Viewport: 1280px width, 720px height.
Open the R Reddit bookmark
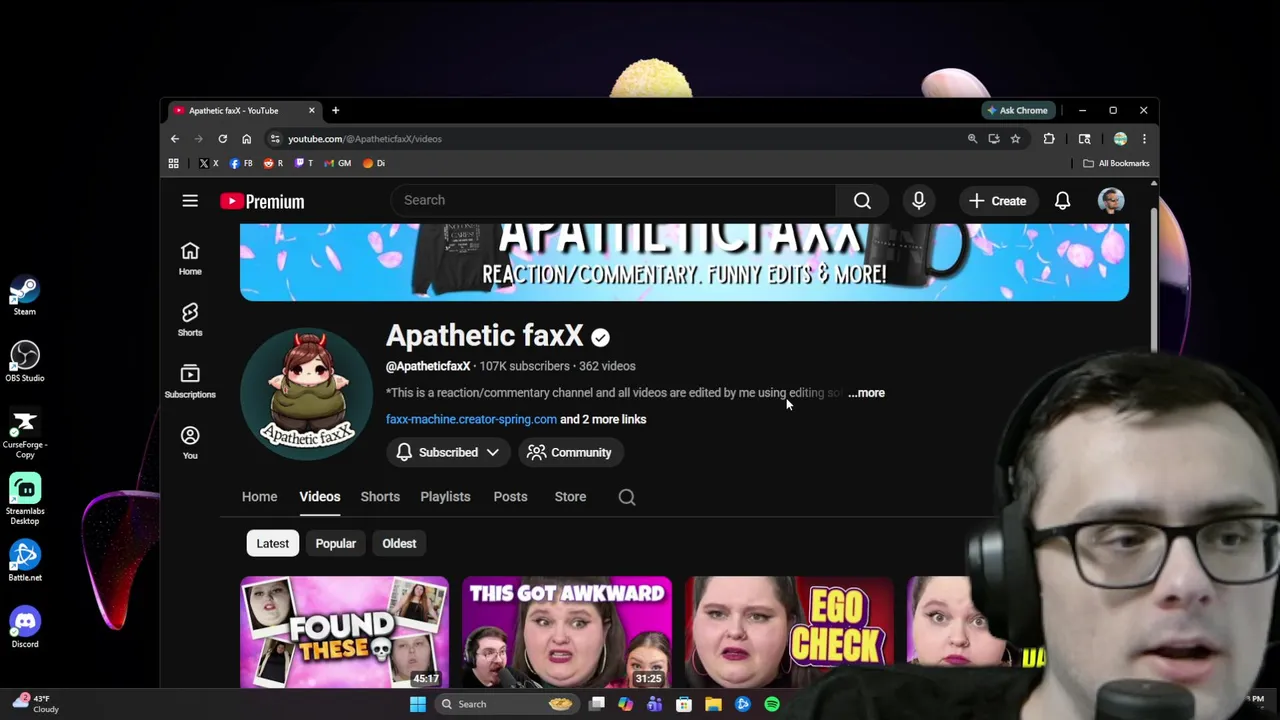coord(273,163)
